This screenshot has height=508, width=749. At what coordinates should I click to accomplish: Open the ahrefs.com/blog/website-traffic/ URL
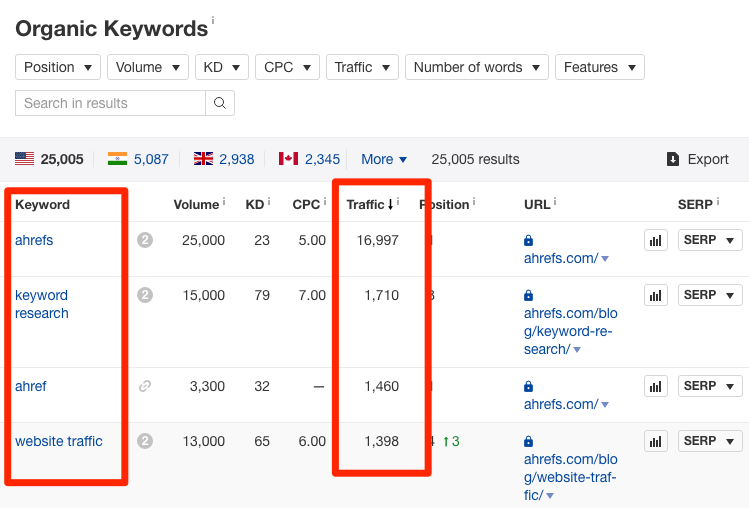pos(570,477)
